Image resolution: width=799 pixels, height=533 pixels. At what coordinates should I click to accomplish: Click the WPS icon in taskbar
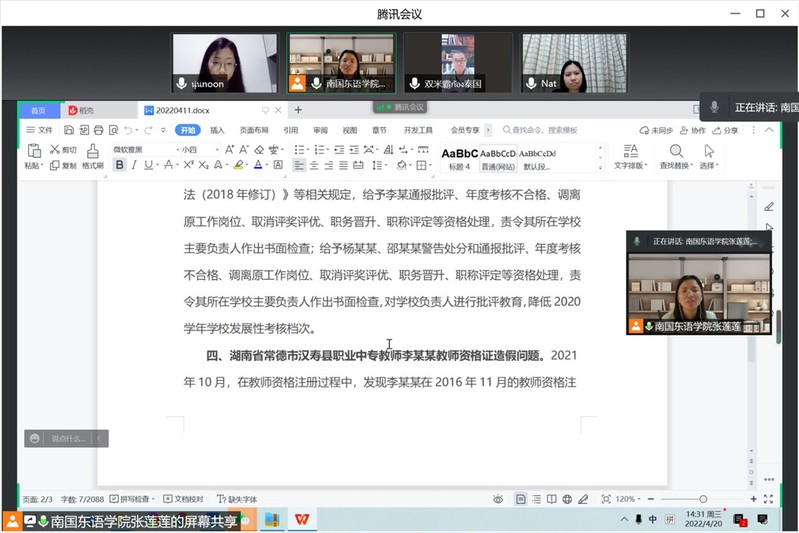301,520
